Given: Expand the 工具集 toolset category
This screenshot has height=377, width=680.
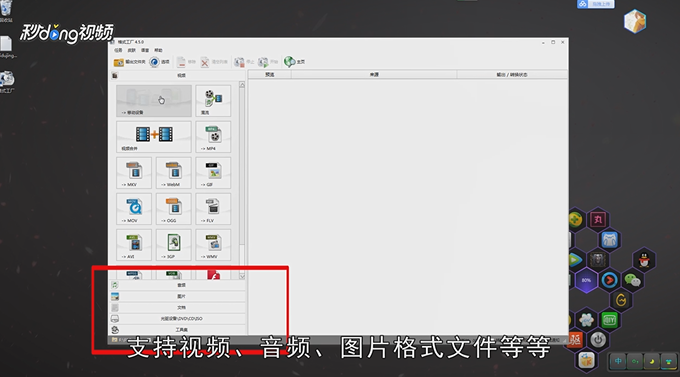Looking at the screenshot, I should (178, 330).
